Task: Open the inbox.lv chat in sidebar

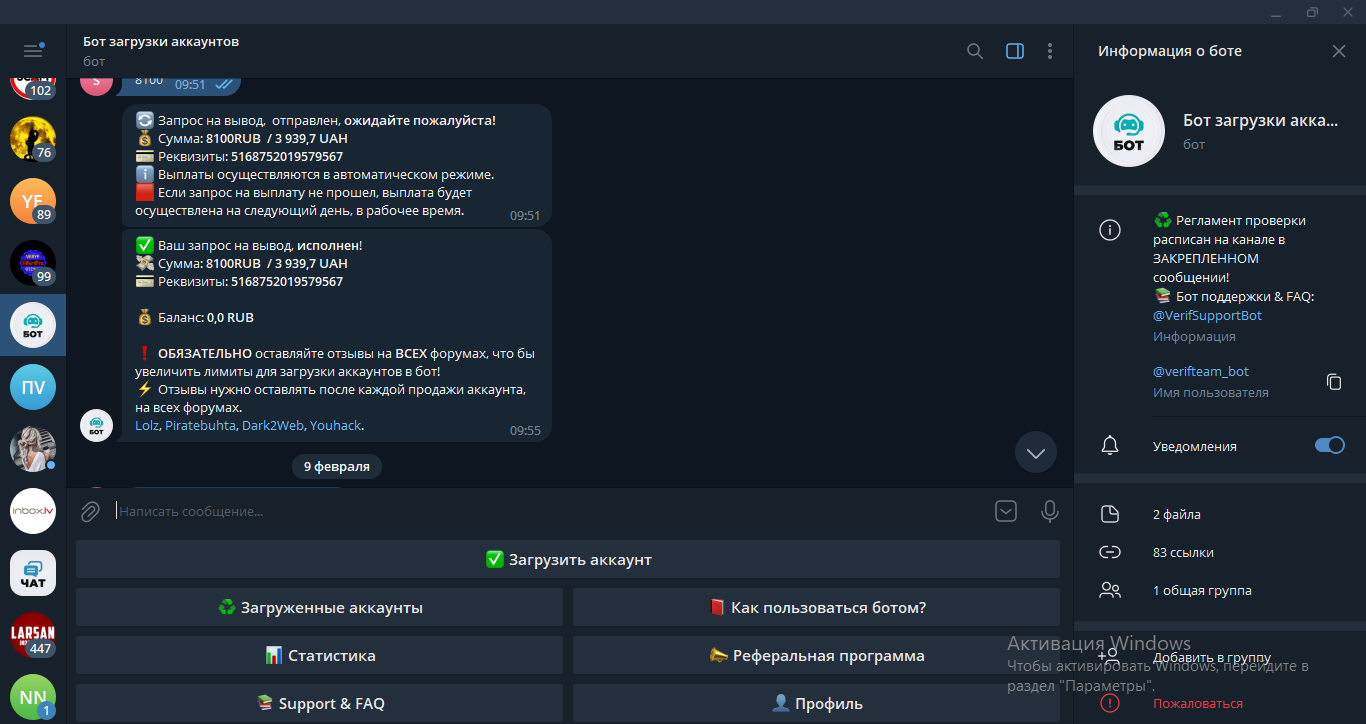Action: pyautogui.click(x=33, y=511)
